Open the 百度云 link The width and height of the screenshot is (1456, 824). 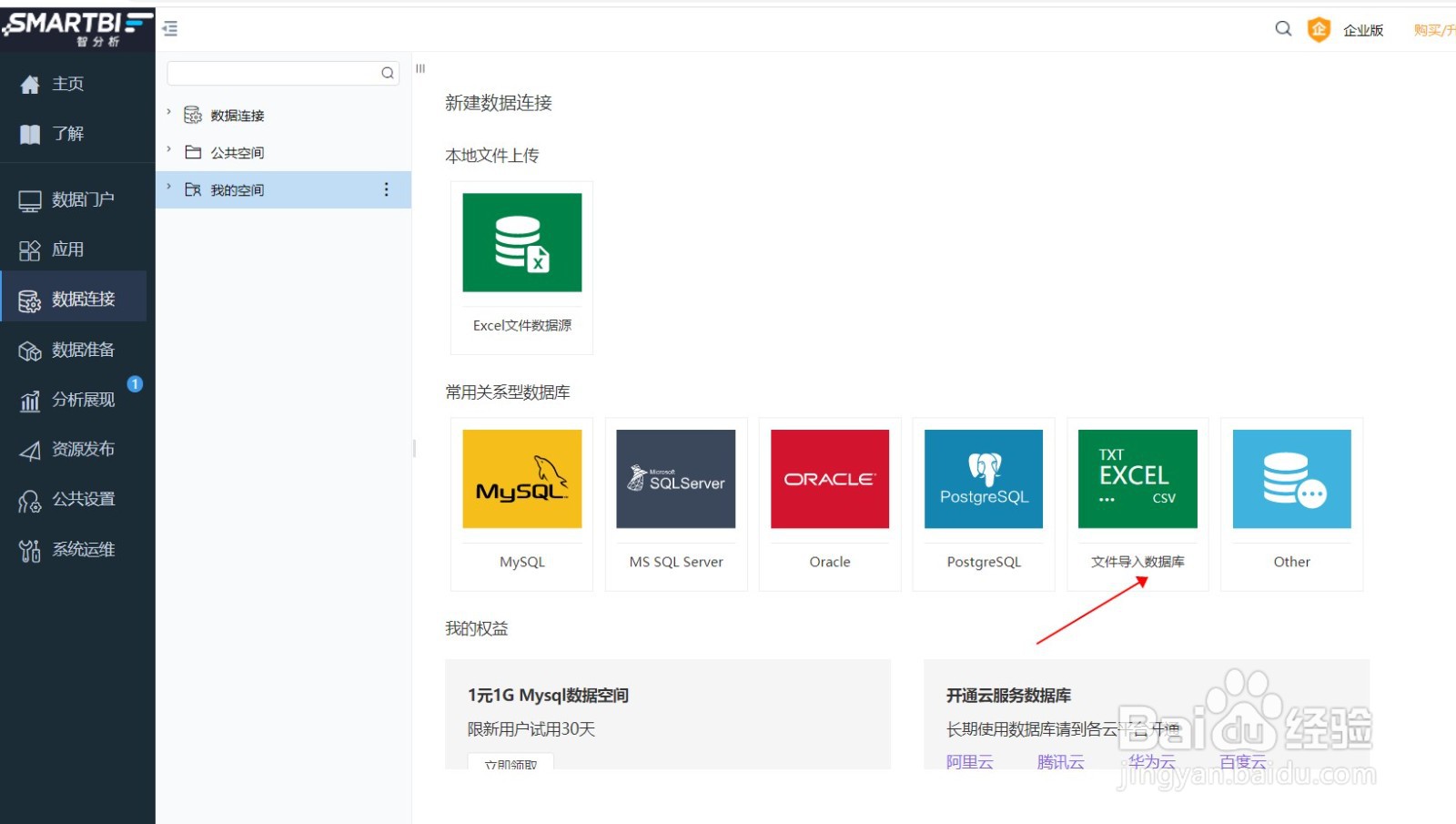1243,762
